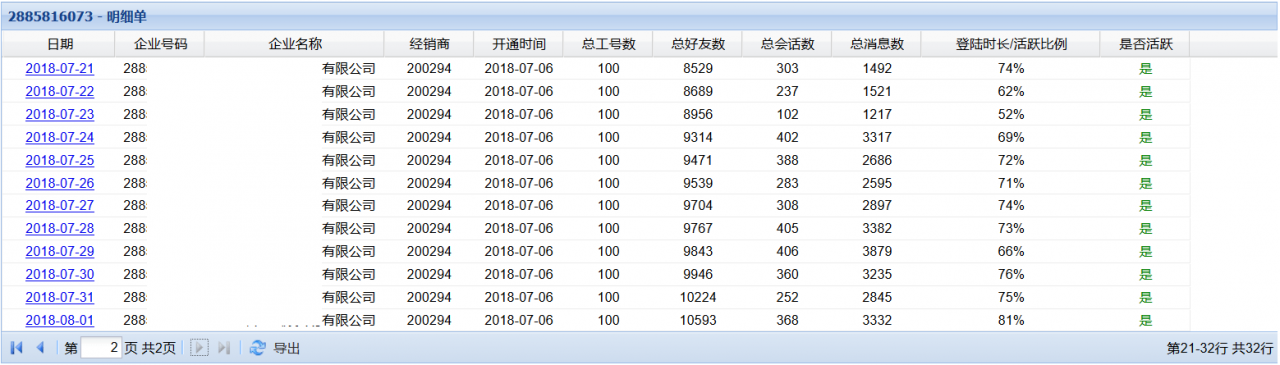Open the 2018-07-26 date link
This screenshot has height=365, width=1280.
click(x=60, y=183)
